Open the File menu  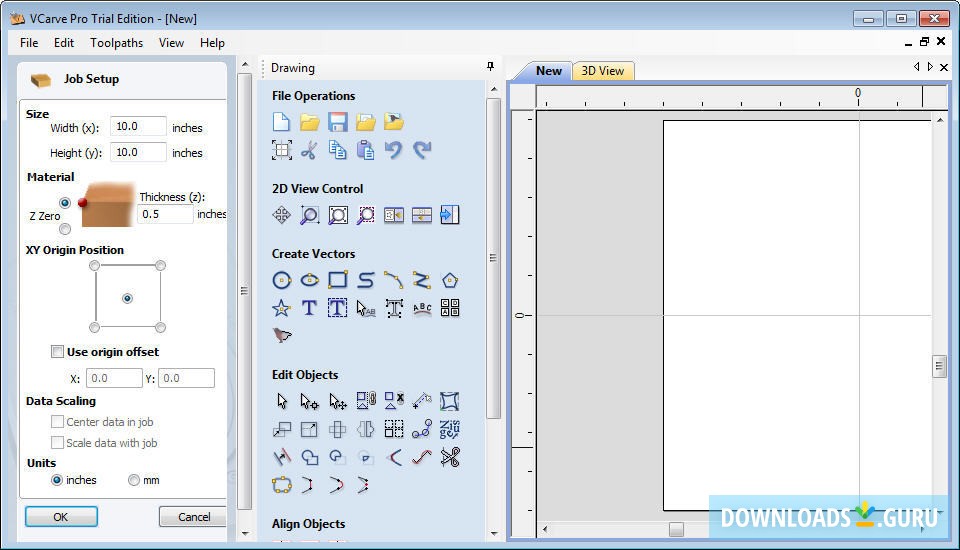29,43
